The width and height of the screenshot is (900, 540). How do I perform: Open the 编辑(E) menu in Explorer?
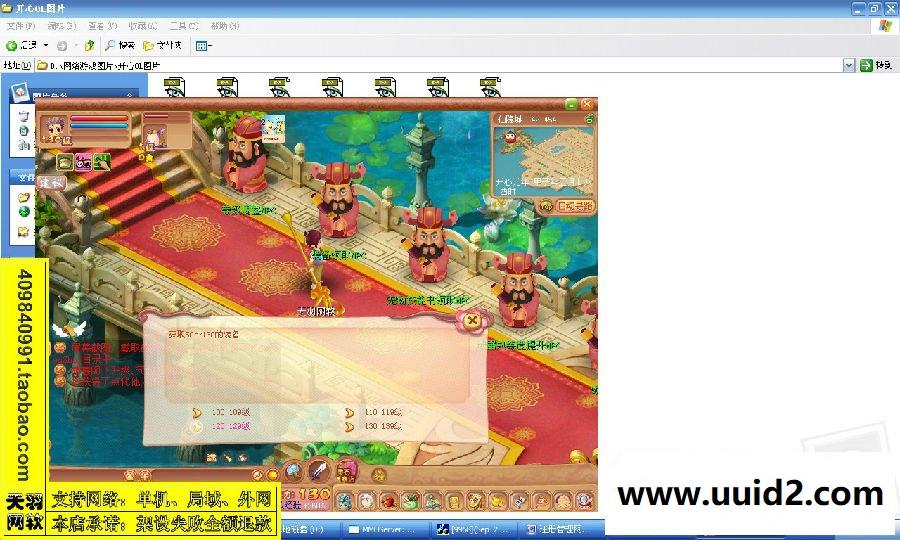click(61, 26)
